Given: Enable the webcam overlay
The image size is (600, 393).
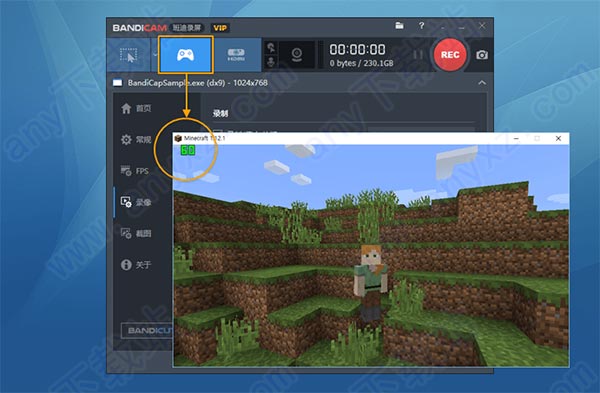Looking at the screenshot, I should [297, 55].
